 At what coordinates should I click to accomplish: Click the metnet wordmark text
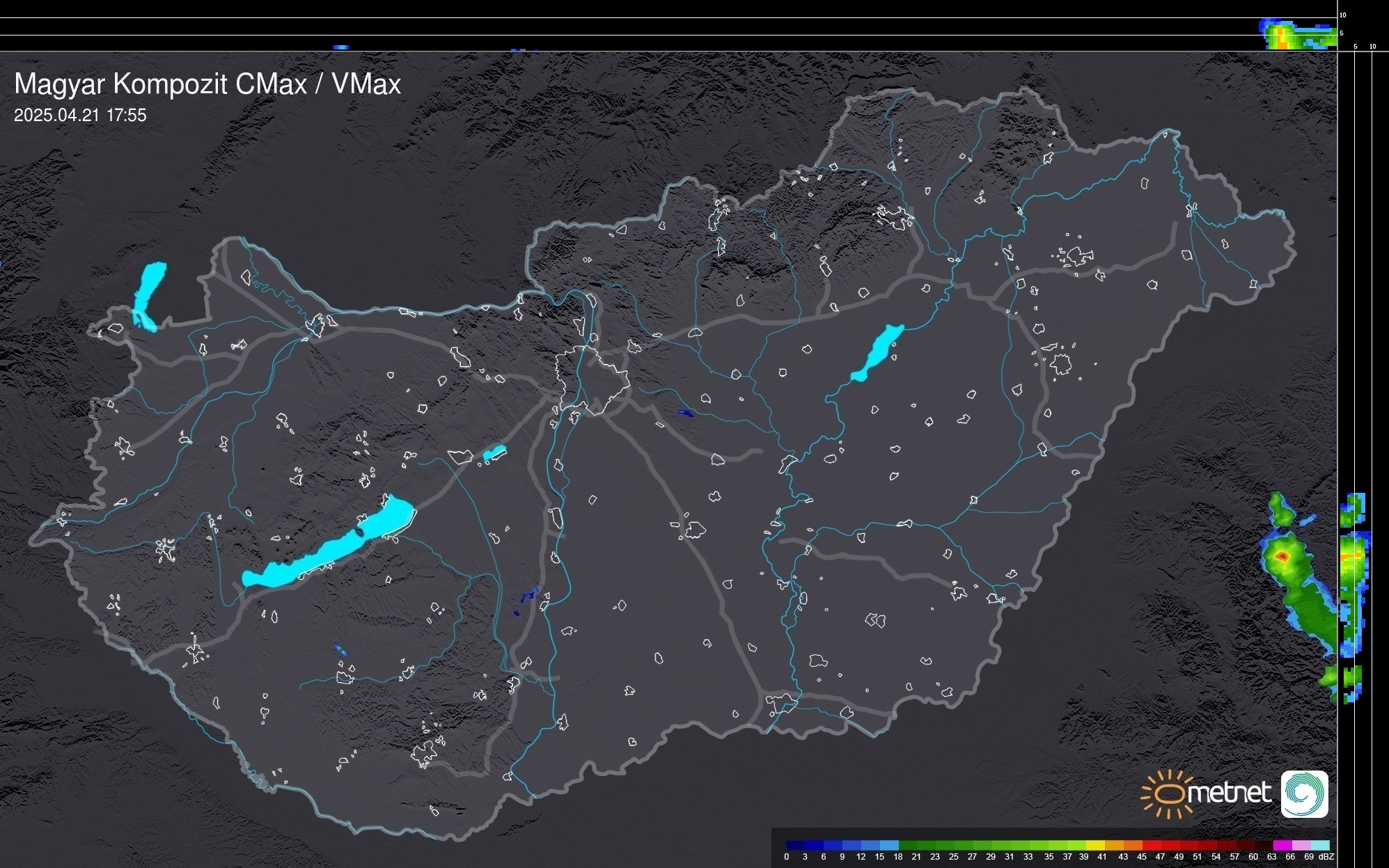pos(1229,794)
